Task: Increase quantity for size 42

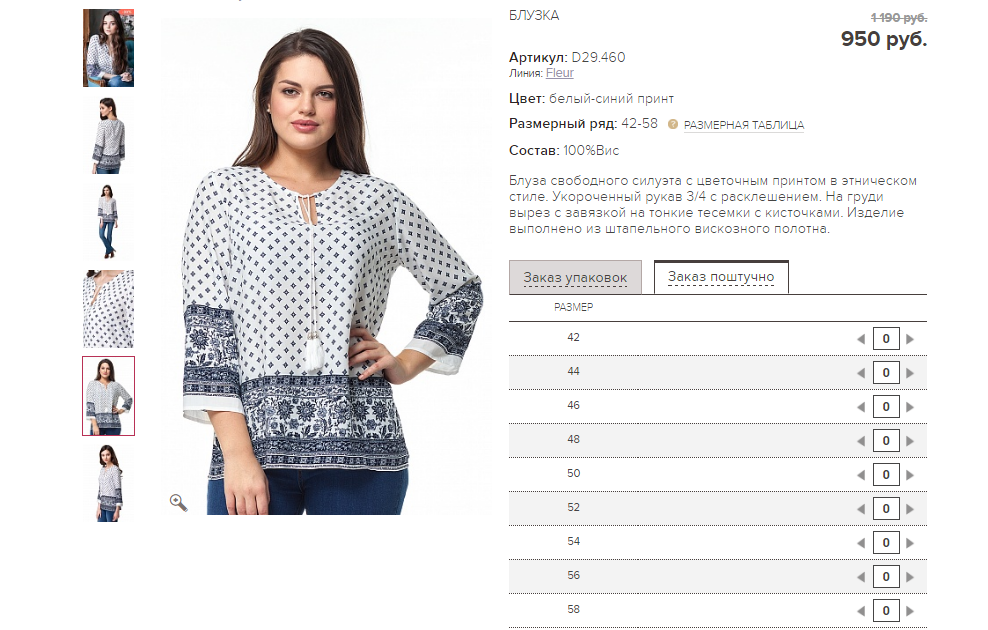Action: (910, 339)
